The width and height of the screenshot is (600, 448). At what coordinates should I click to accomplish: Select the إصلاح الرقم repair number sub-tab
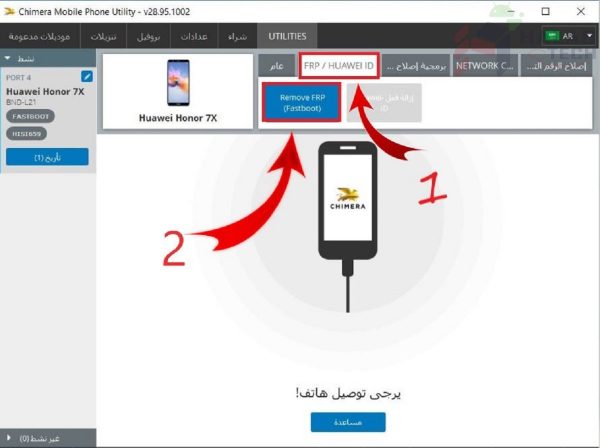click(x=556, y=66)
